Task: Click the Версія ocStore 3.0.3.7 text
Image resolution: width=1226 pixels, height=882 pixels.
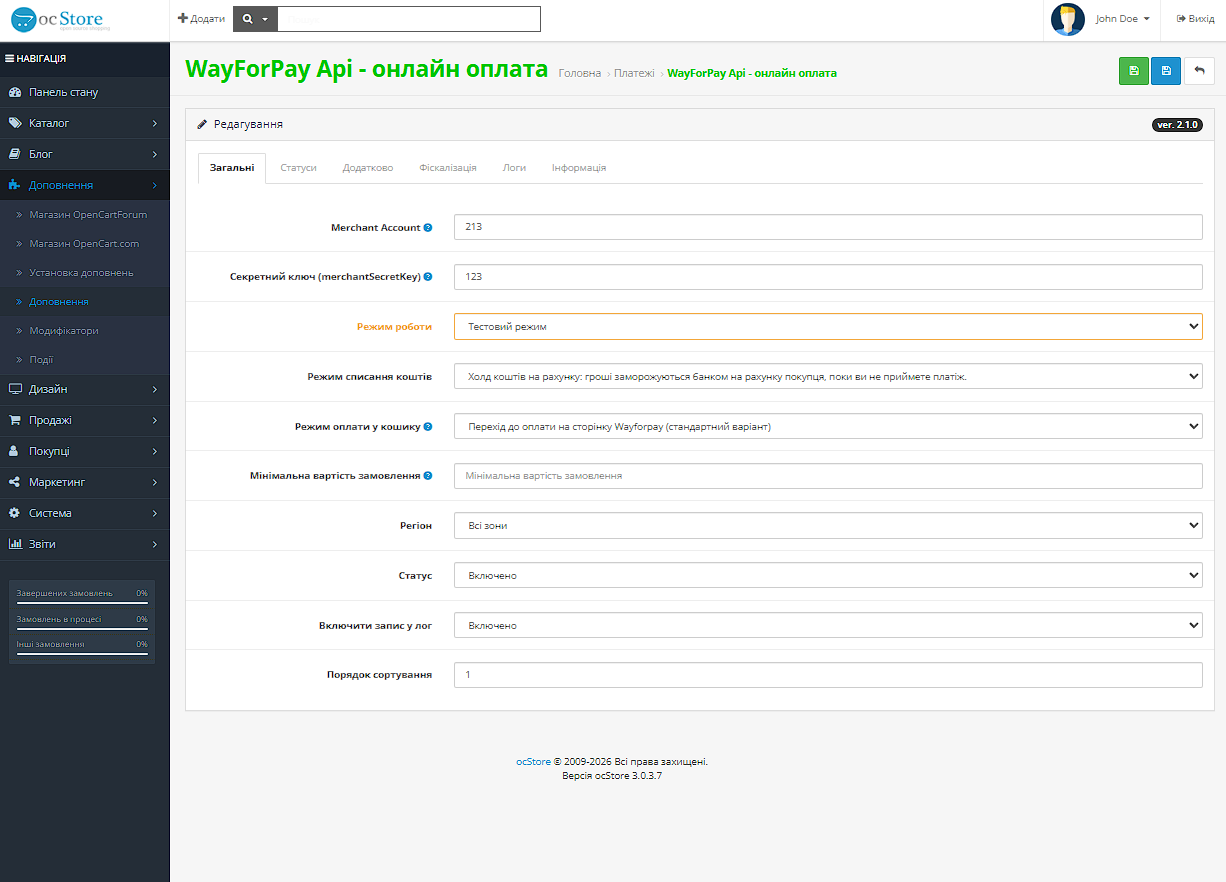Action: (612, 775)
